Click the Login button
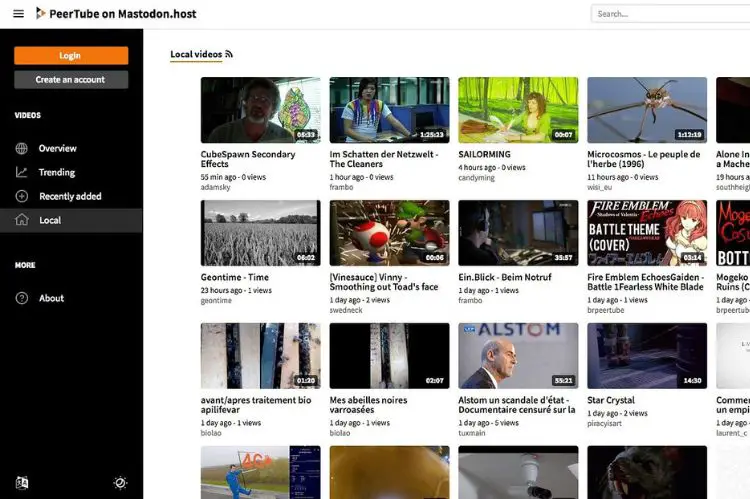The image size is (750, 499). 71,55
